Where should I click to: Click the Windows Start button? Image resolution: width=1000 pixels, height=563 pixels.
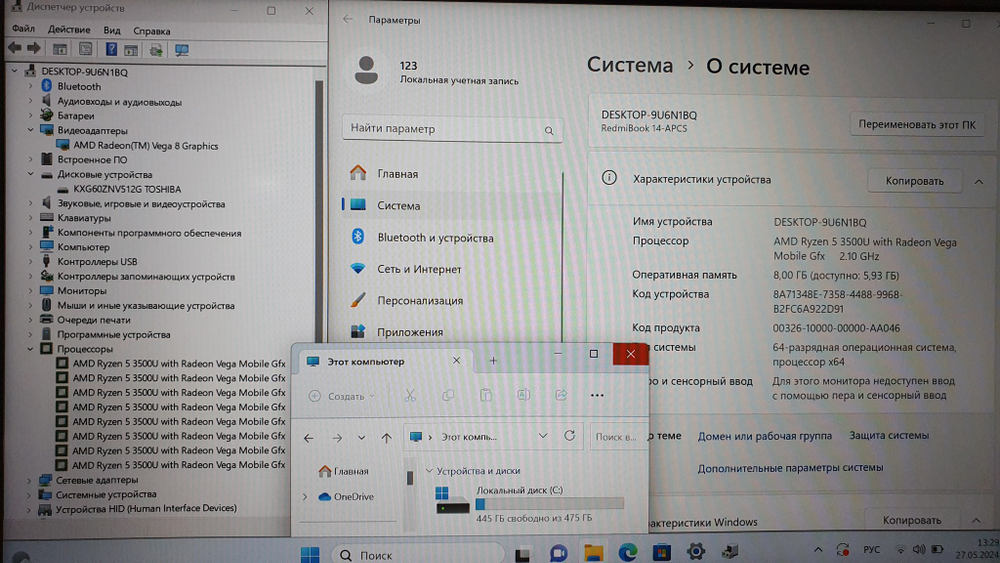click(310, 553)
